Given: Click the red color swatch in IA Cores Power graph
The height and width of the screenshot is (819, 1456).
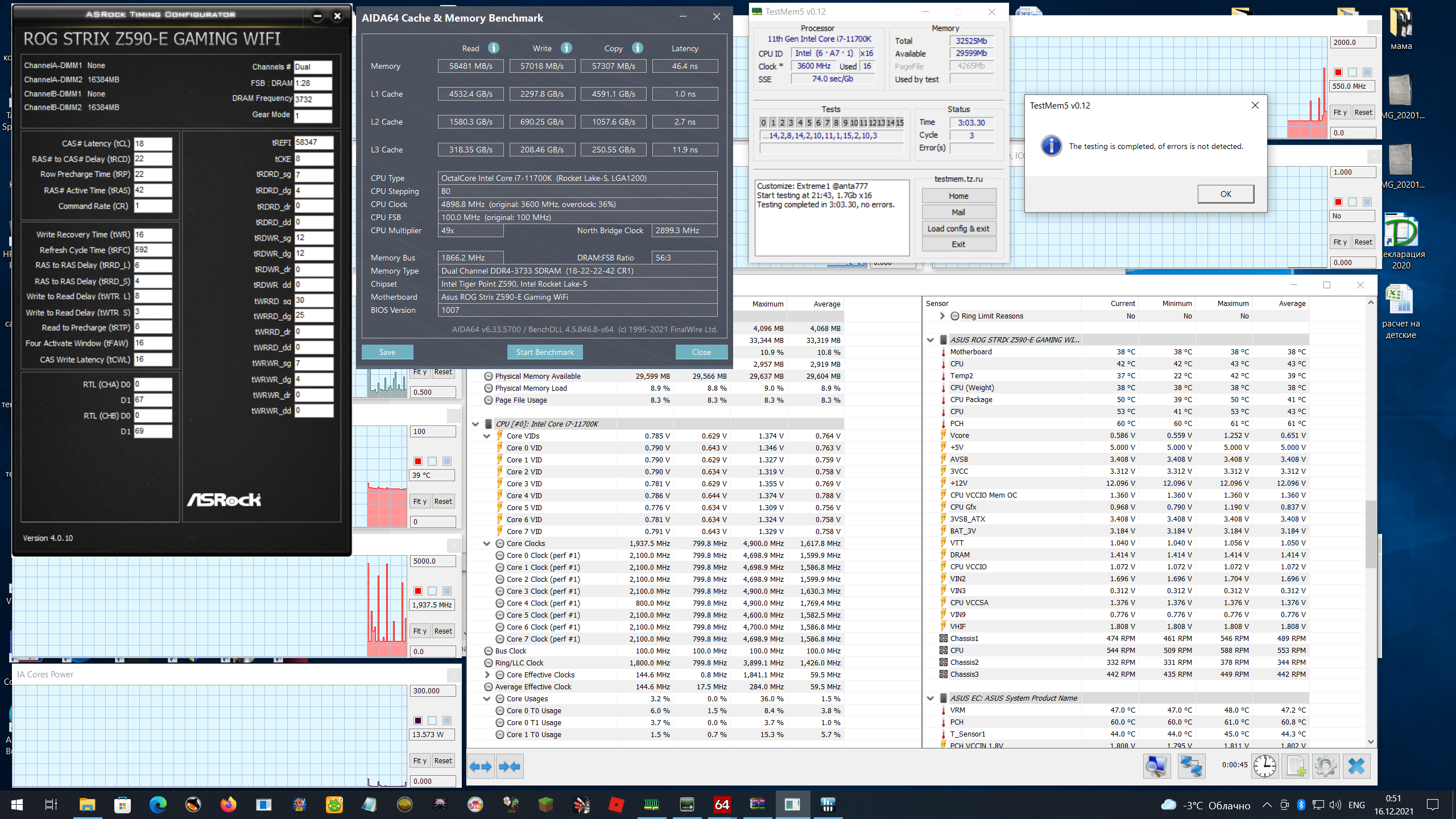Looking at the screenshot, I should pyautogui.click(x=418, y=721).
